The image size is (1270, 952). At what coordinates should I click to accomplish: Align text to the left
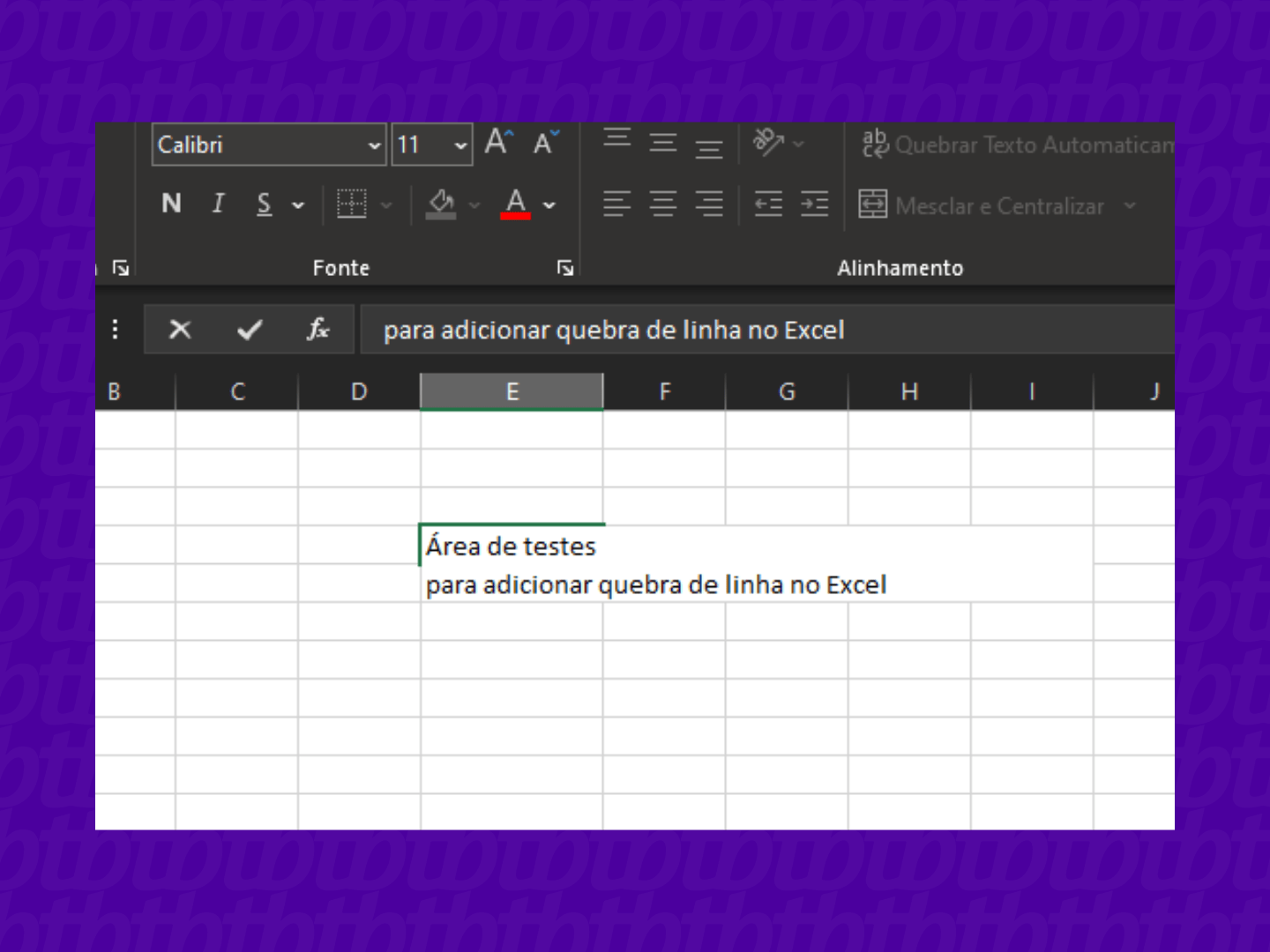pos(617,204)
